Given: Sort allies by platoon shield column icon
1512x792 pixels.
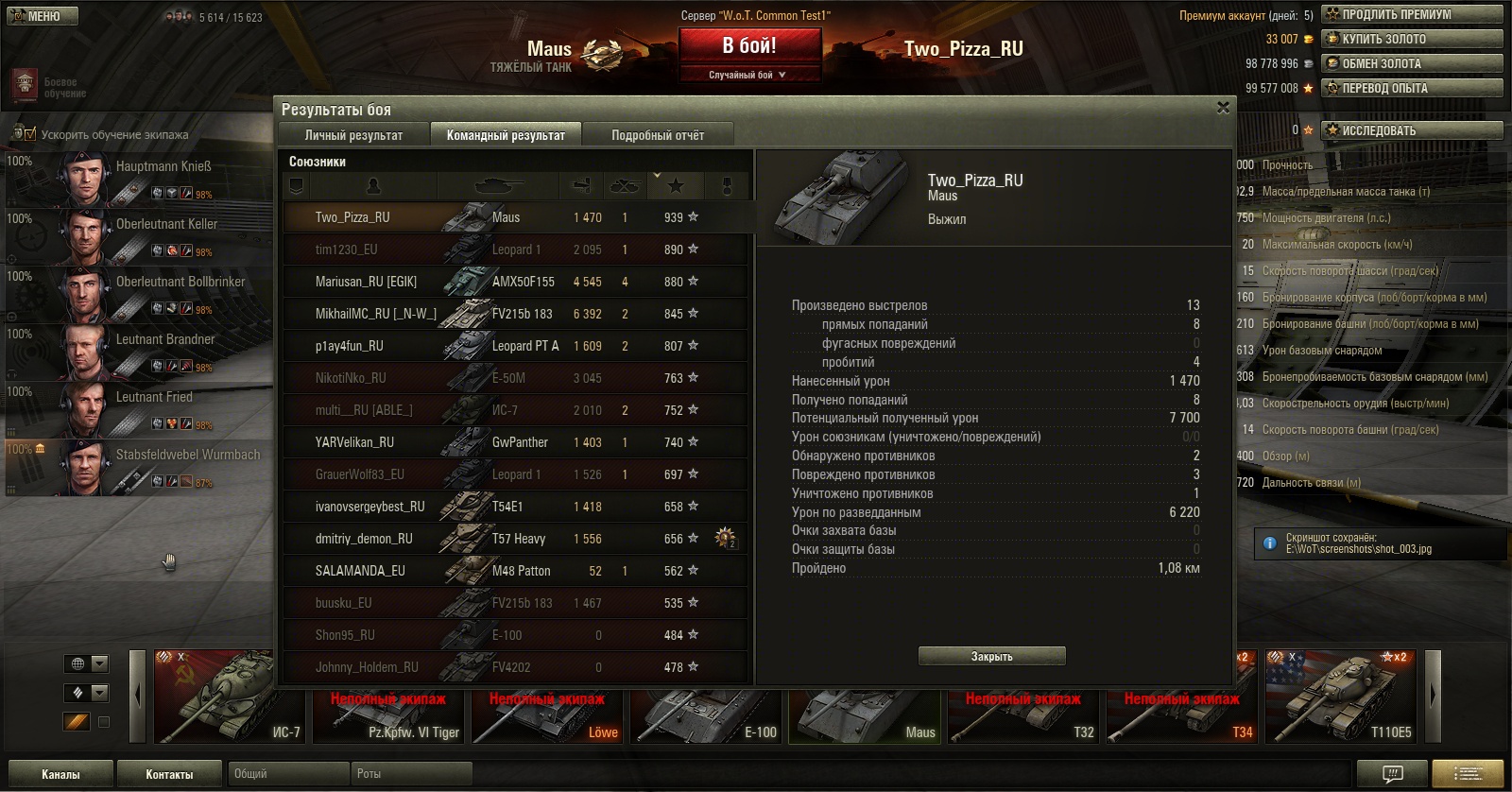Looking at the screenshot, I should click(297, 186).
